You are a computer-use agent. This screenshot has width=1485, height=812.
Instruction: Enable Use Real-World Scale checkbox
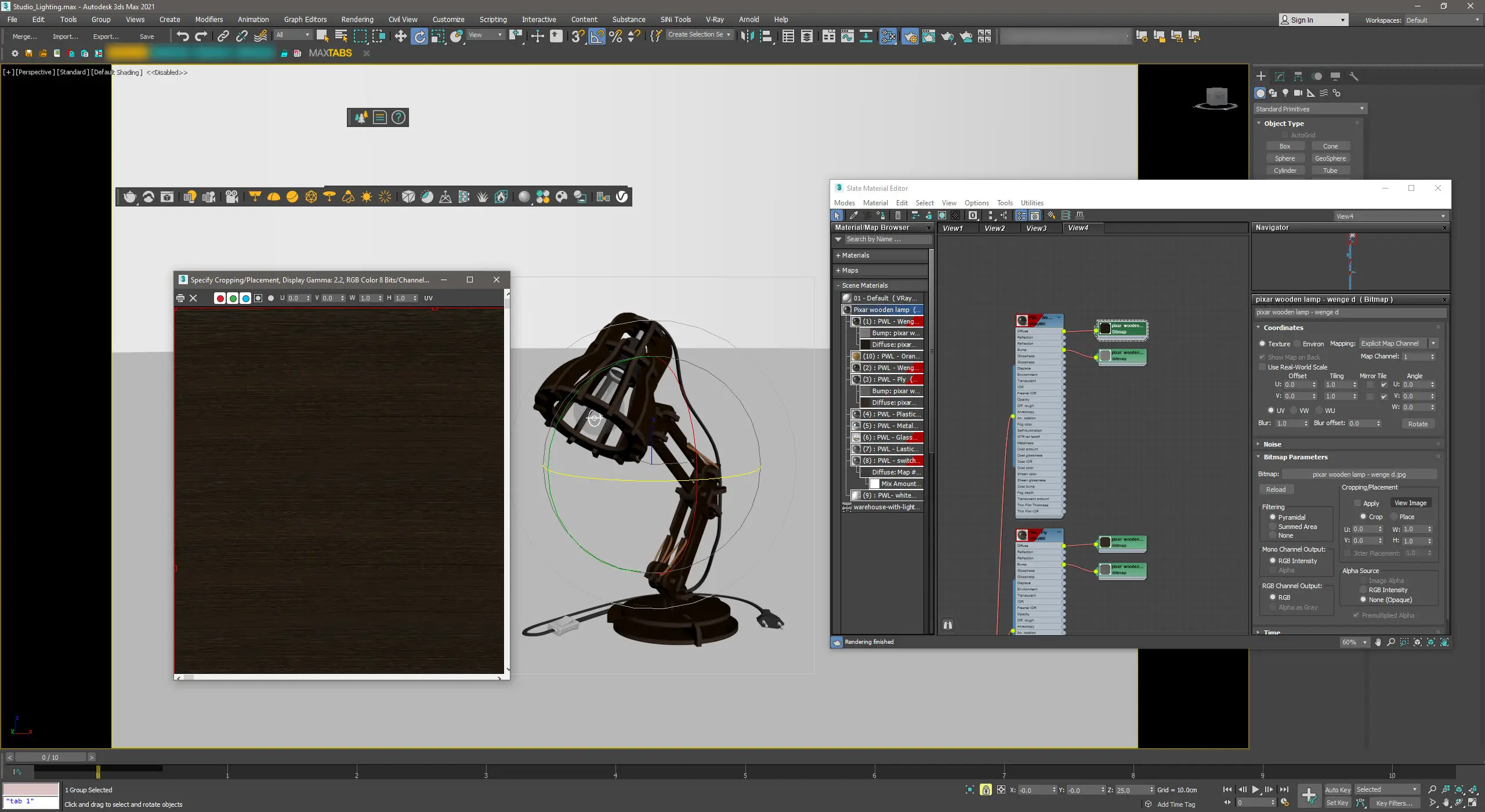(x=1262, y=367)
